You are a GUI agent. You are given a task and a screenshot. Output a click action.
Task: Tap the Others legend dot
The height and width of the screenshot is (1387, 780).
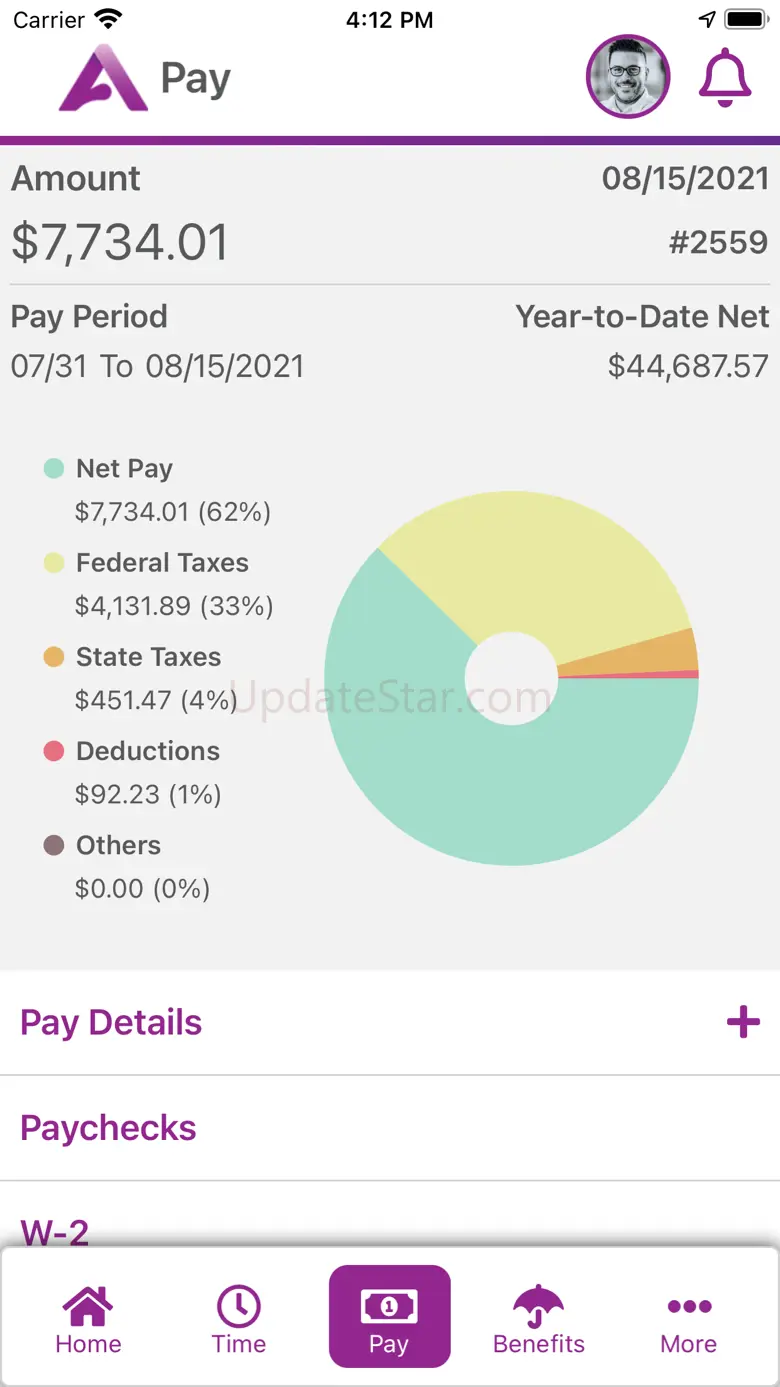[54, 845]
